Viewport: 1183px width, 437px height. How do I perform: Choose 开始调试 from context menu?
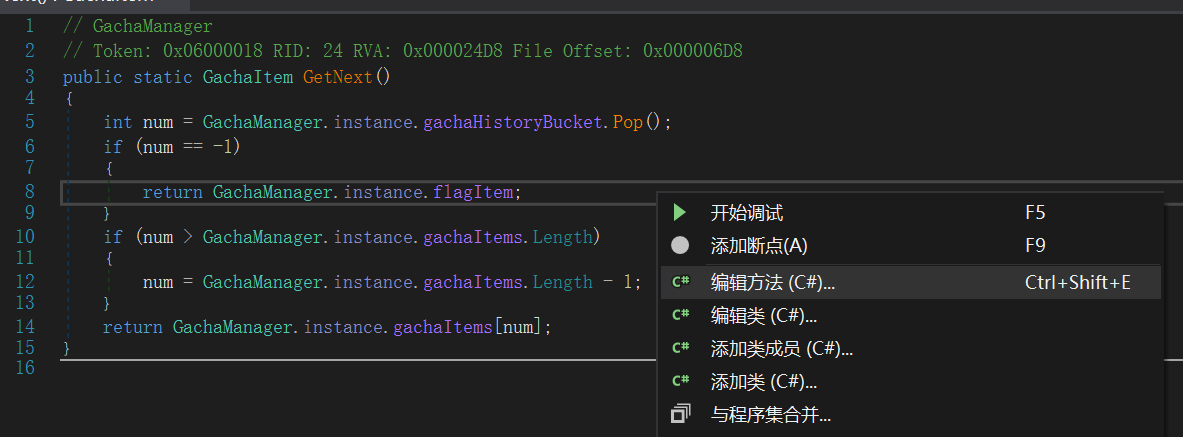[910, 213]
